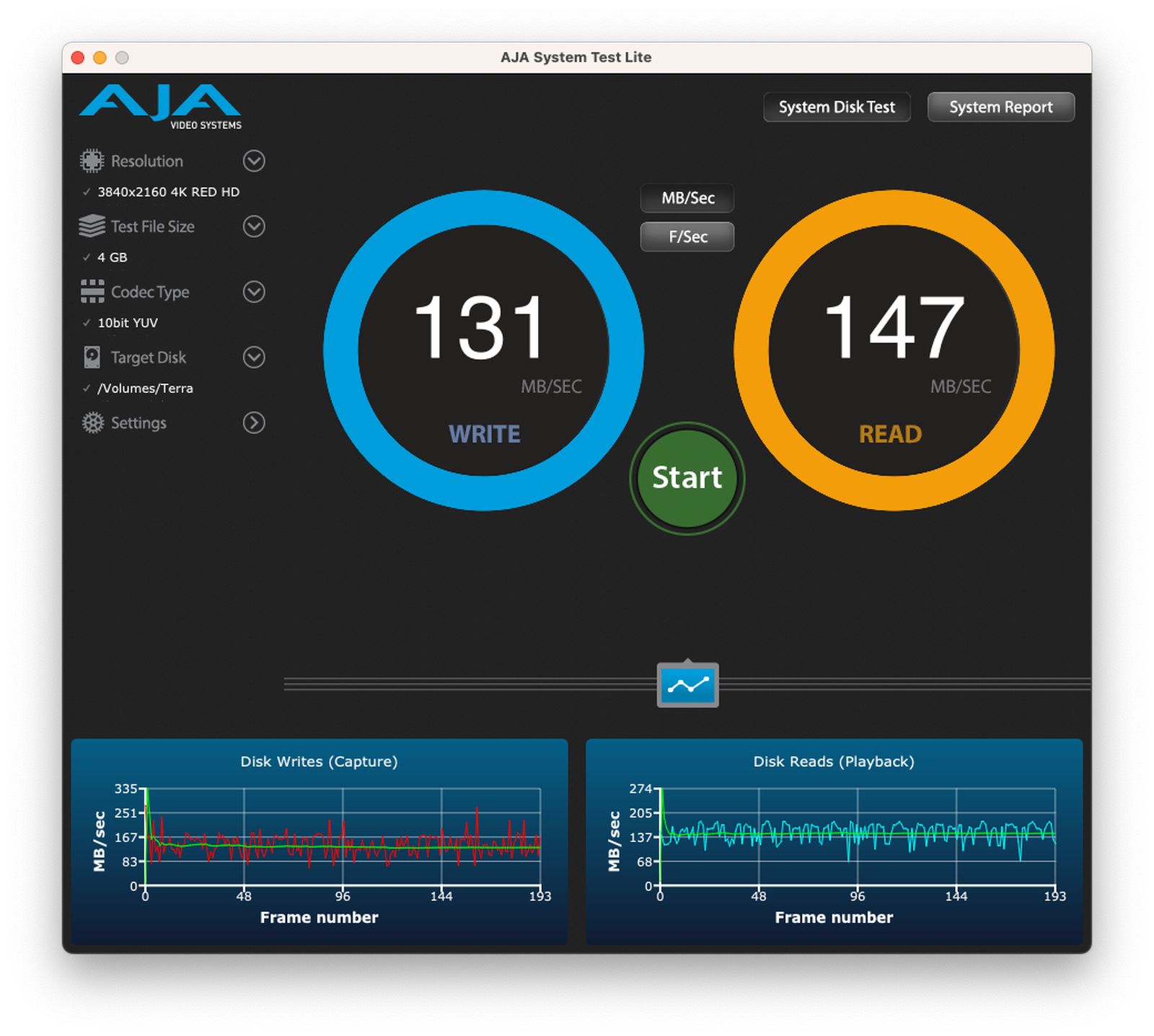Click the Disk Writes (Capture) title
Viewport: 1154px width, 1036px height.
point(319,761)
